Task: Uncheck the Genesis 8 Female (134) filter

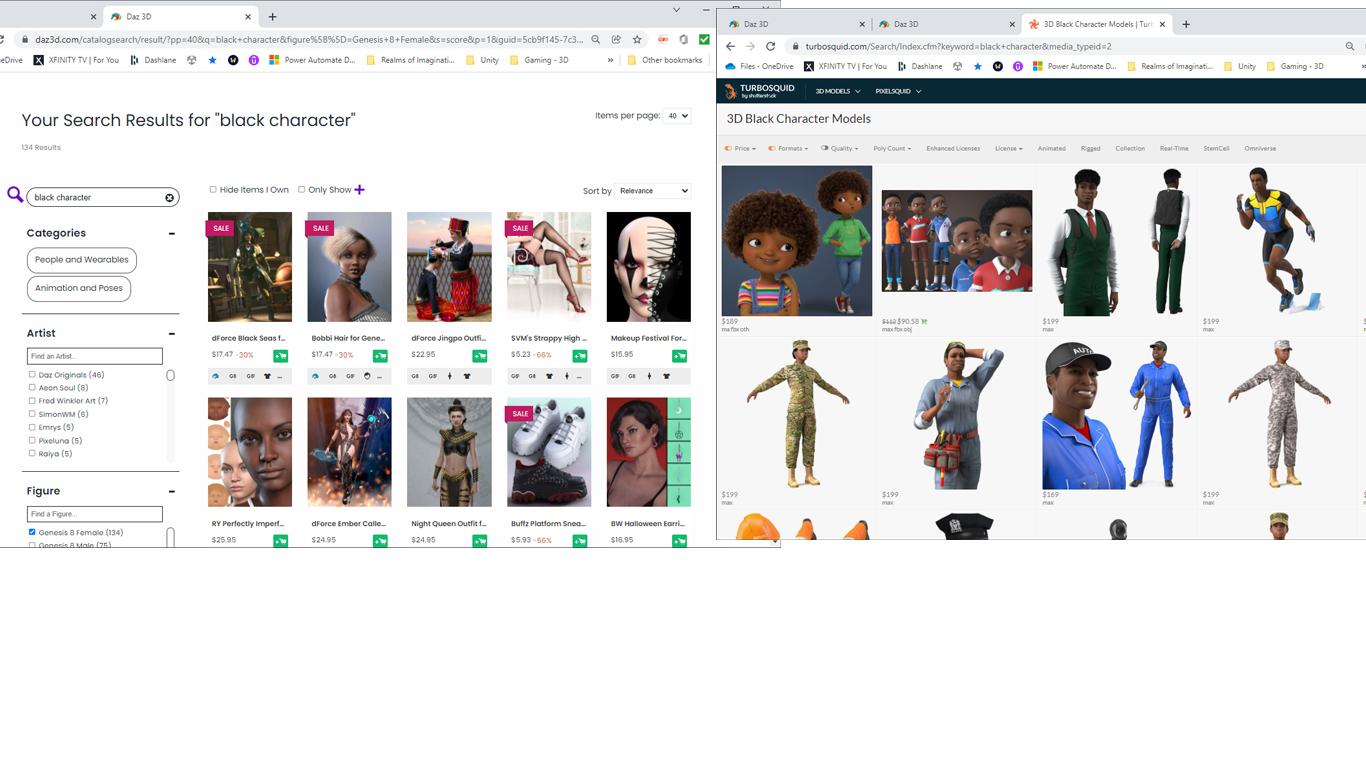Action: [32, 532]
